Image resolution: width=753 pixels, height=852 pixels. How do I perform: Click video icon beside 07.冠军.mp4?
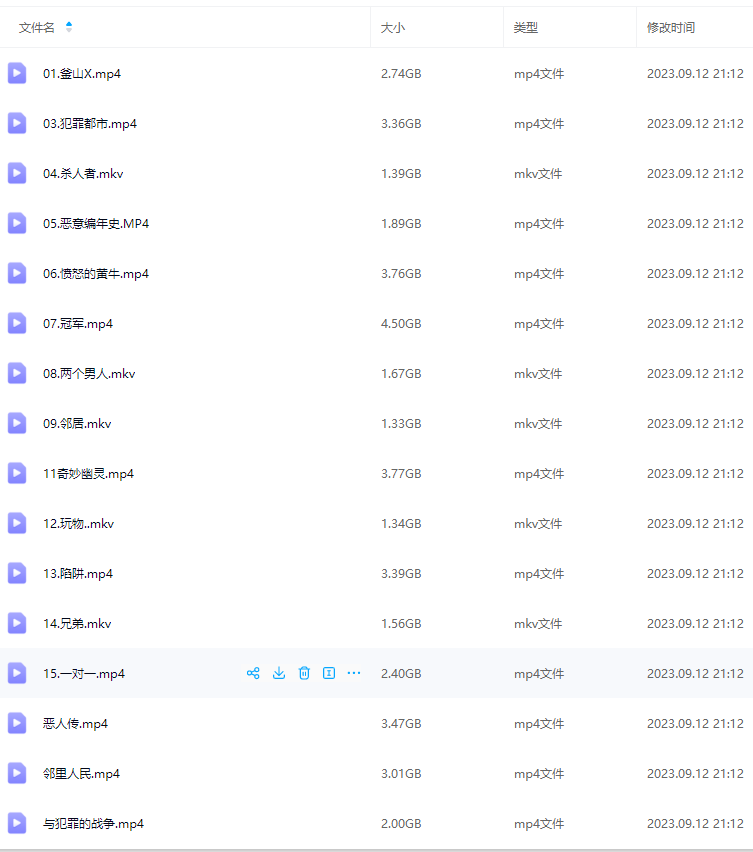[17, 323]
